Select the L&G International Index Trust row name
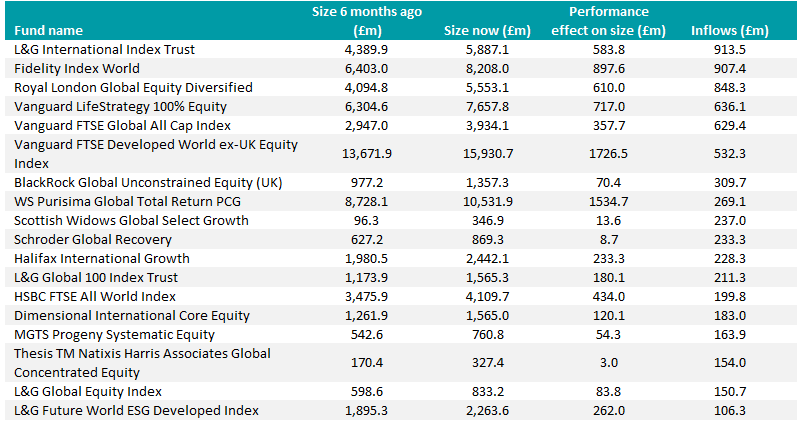Viewport: 809px width, 426px height. click(x=105, y=49)
